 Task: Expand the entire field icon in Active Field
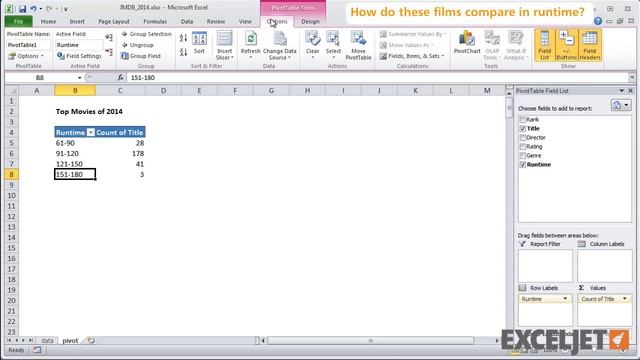click(x=109, y=38)
